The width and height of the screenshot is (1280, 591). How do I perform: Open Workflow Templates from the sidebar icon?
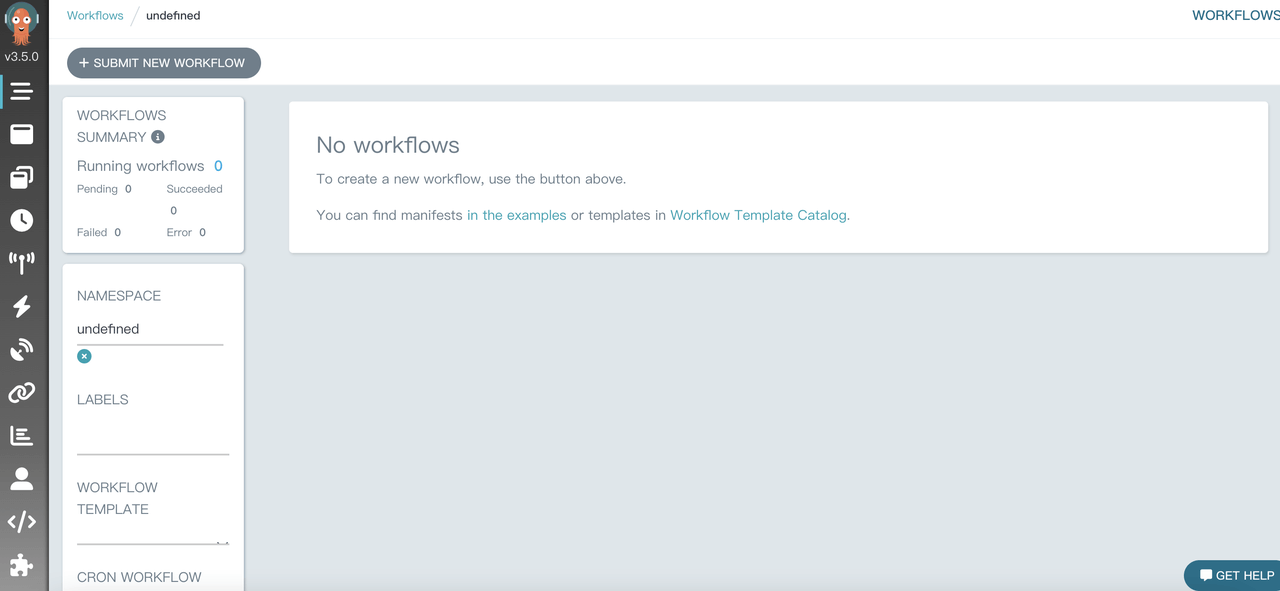22,134
